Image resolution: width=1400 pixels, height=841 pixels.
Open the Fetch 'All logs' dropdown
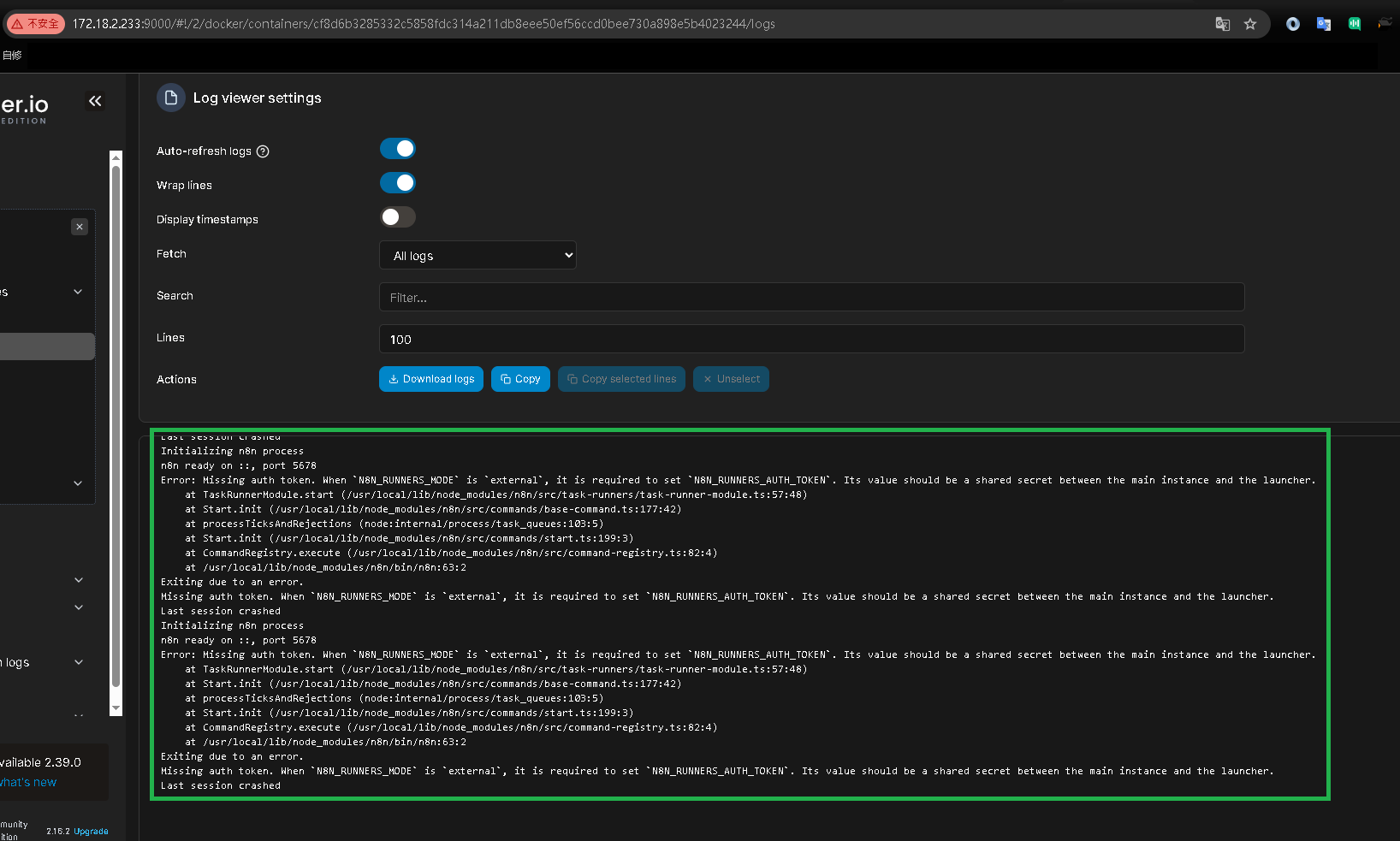pos(478,255)
